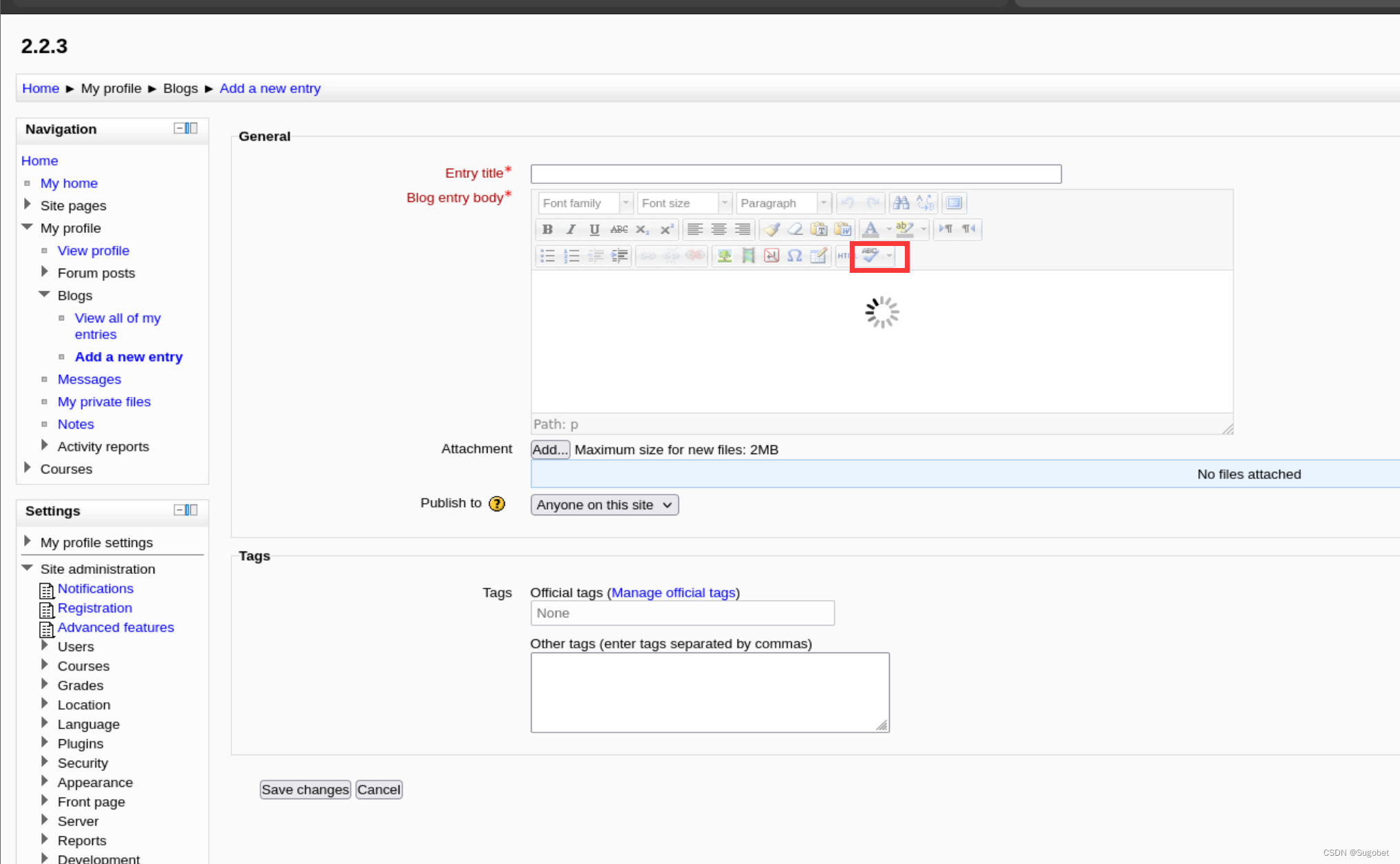This screenshot has width=1400, height=864.
Task: Hide the Navigation block
Action: pos(180,128)
